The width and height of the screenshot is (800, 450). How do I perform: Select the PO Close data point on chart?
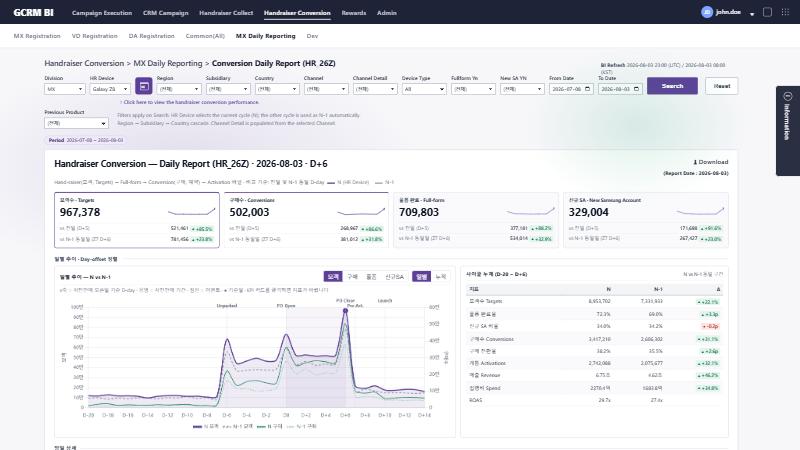[345, 310]
